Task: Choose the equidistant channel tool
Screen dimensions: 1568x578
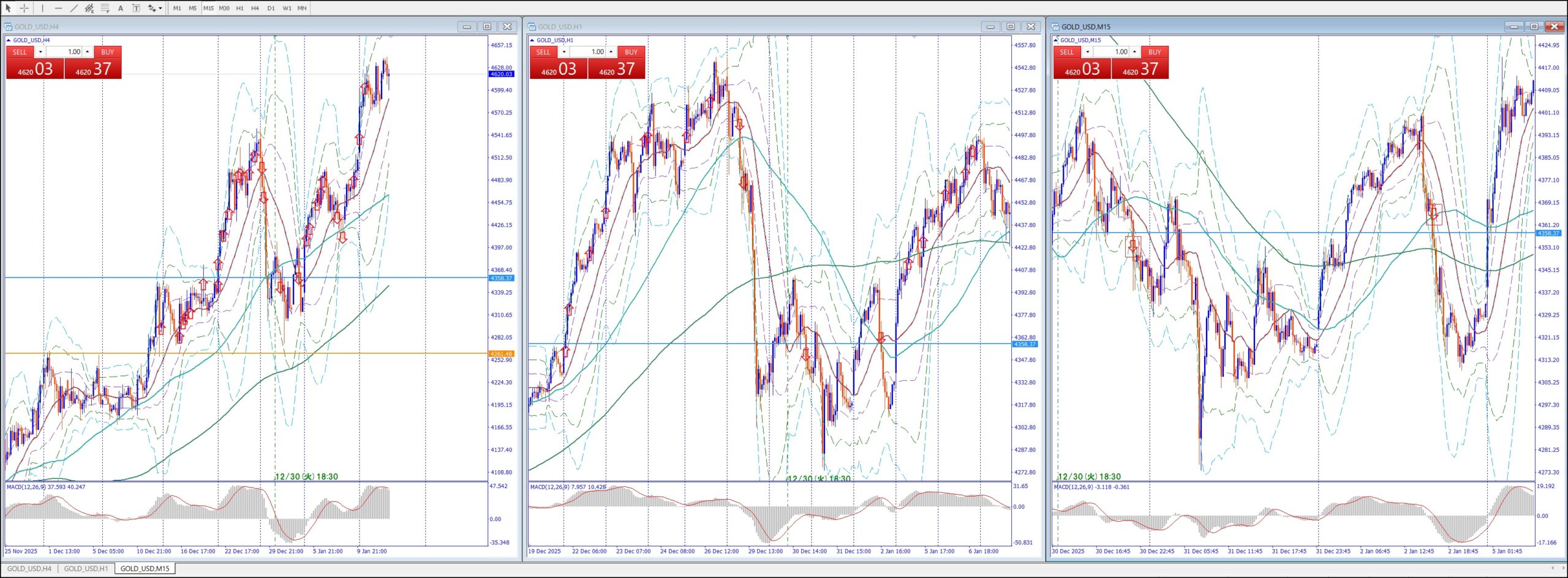Action: pyautogui.click(x=89, y=8)
